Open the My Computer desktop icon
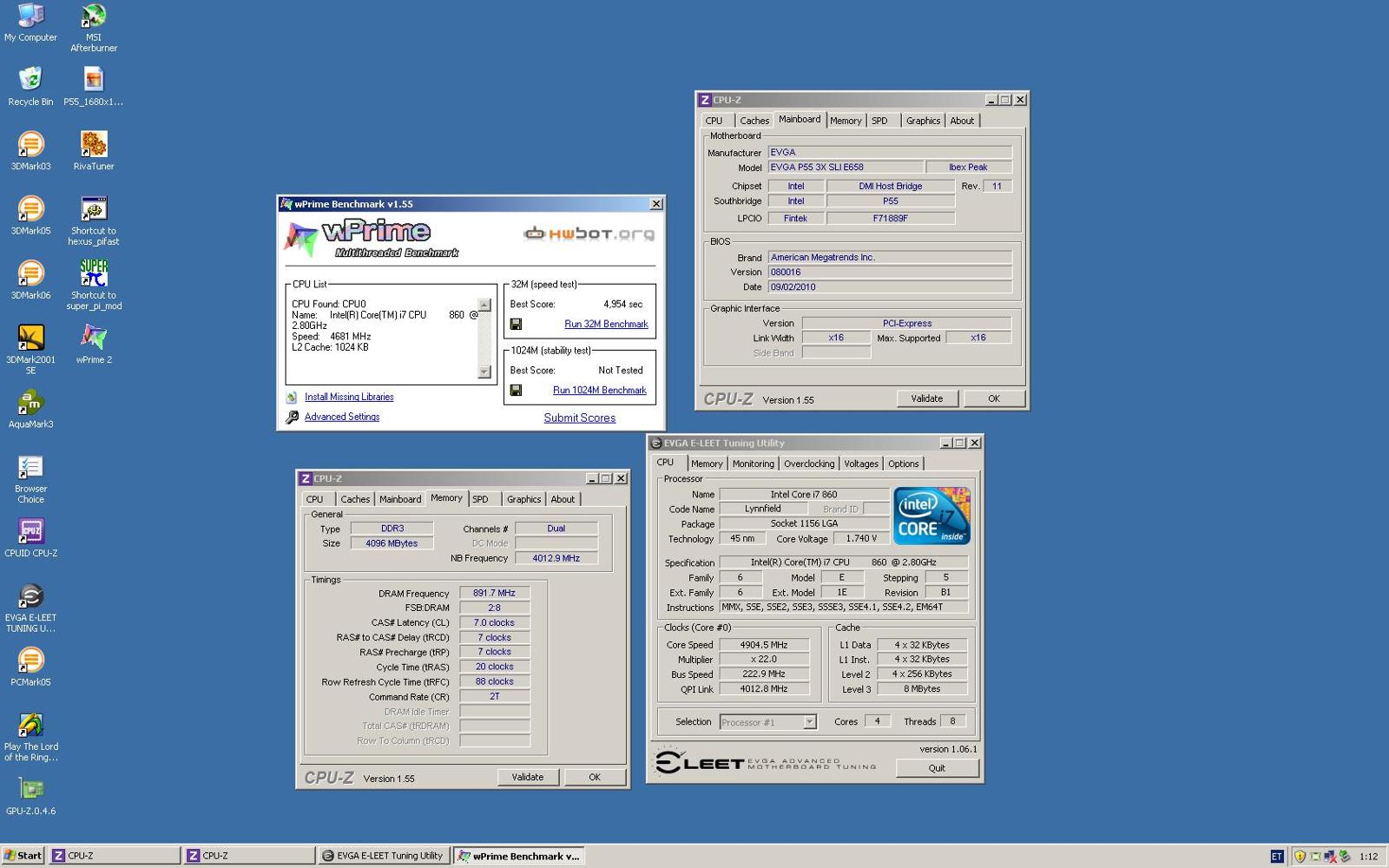The width and height of the screenshot is (1389, 868). click(30, 23)
